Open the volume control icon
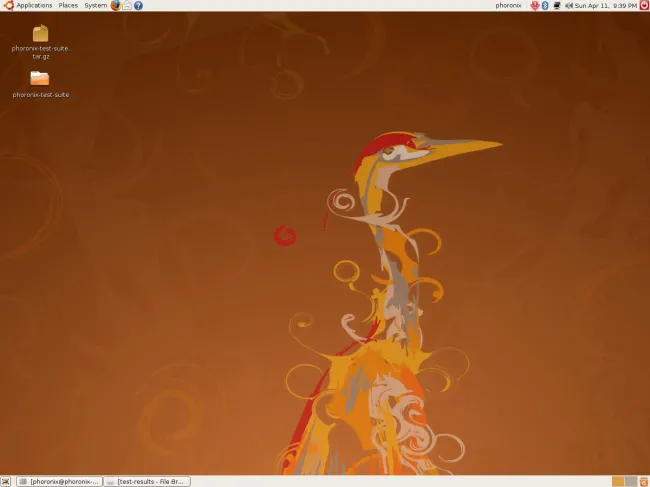The image size is (650, 487). 569,5
